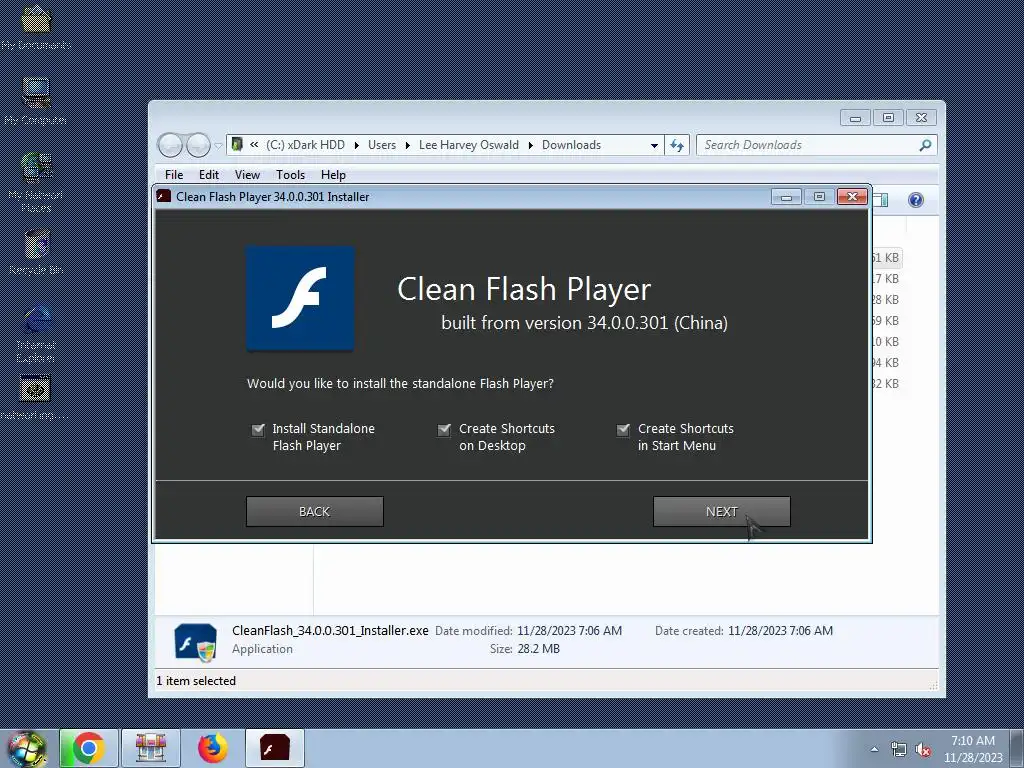
Task: Show hidden tray icons arrow
Action: 874,748
